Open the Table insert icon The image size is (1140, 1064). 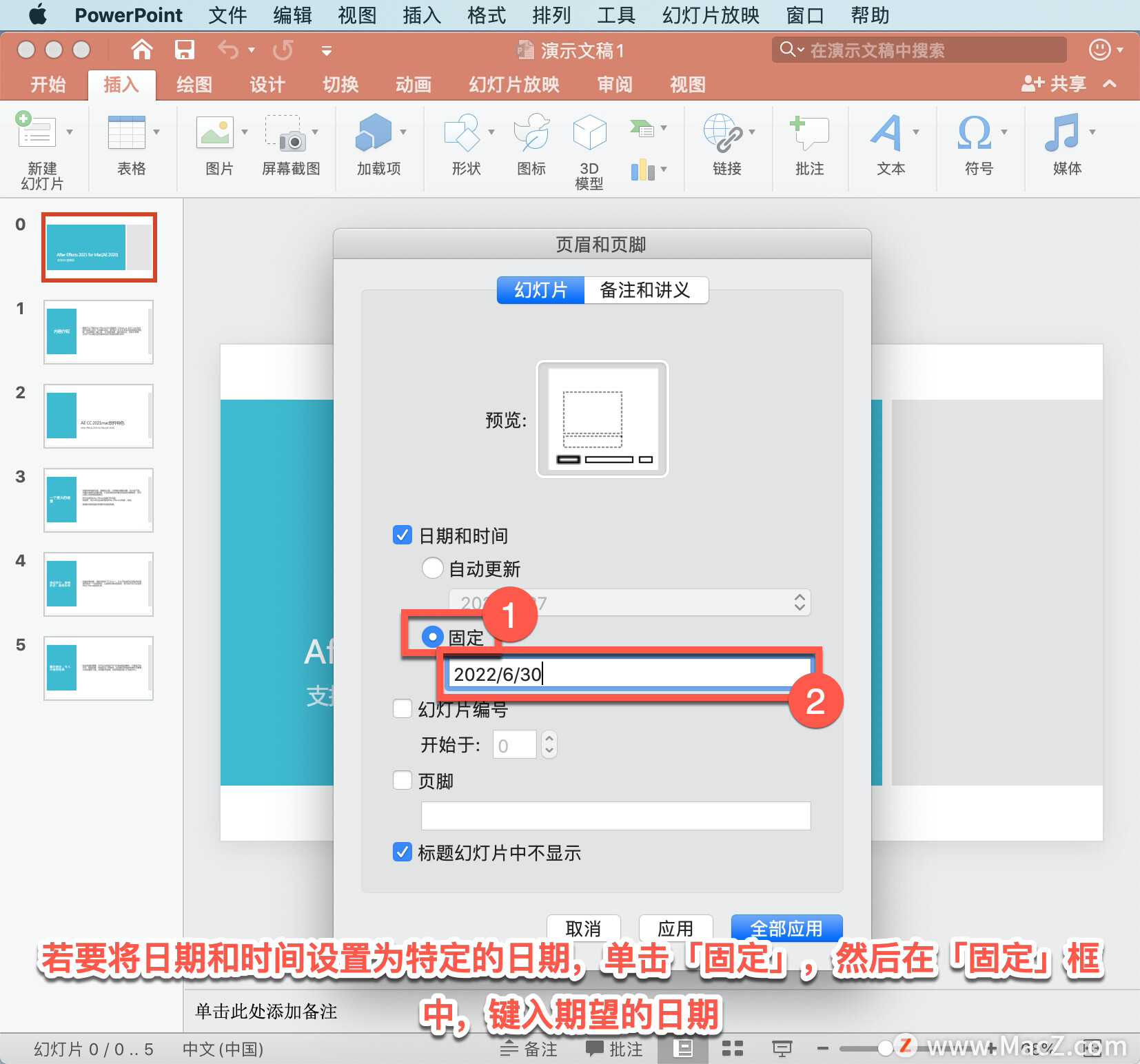tap(127, 132)
